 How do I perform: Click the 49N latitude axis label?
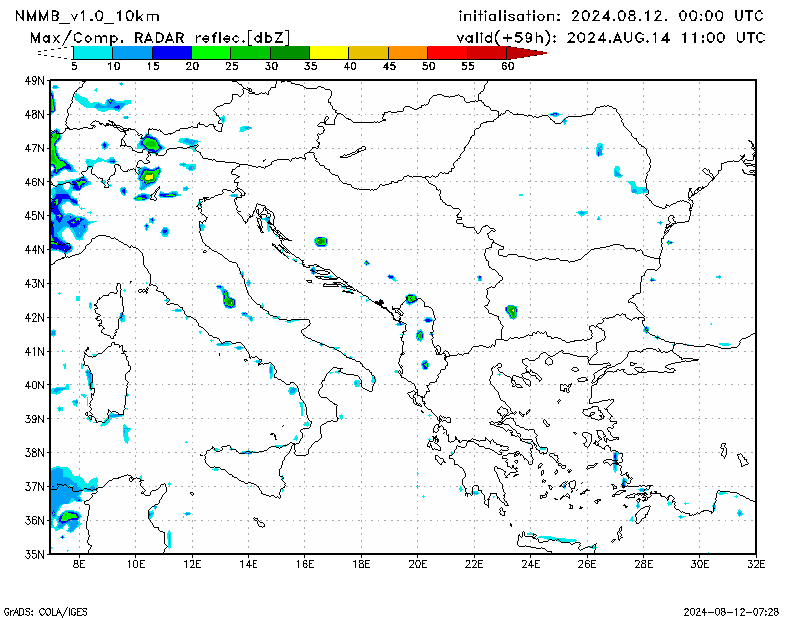pos(35,80)
